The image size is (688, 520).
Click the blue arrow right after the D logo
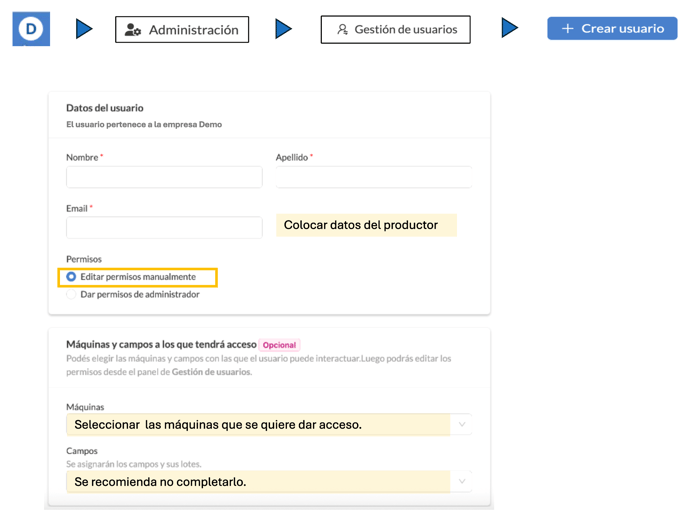(x=84, y=30)
